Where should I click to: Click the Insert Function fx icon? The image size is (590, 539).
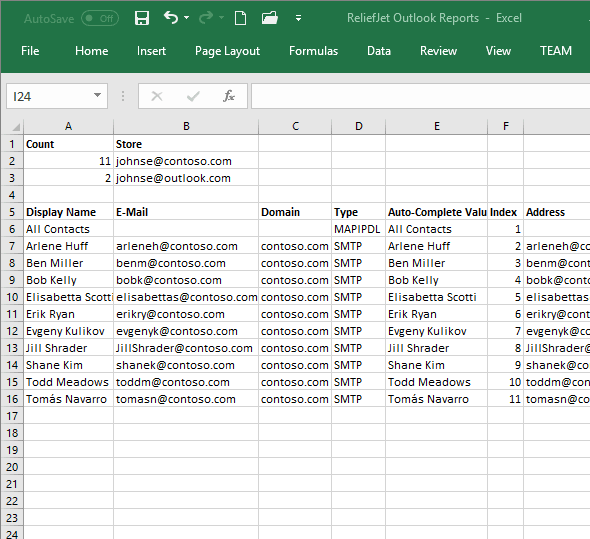point(229,96)
